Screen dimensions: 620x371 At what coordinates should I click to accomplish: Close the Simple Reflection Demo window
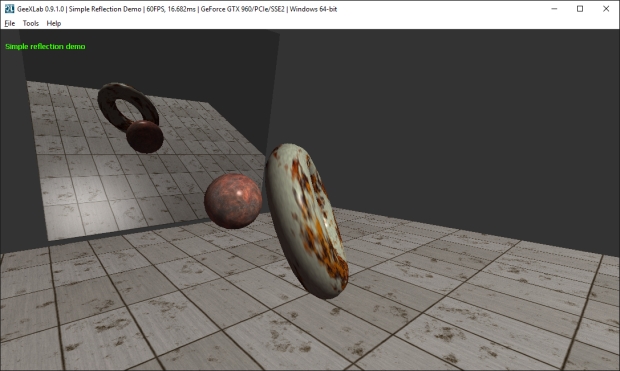tap(606, 9)
